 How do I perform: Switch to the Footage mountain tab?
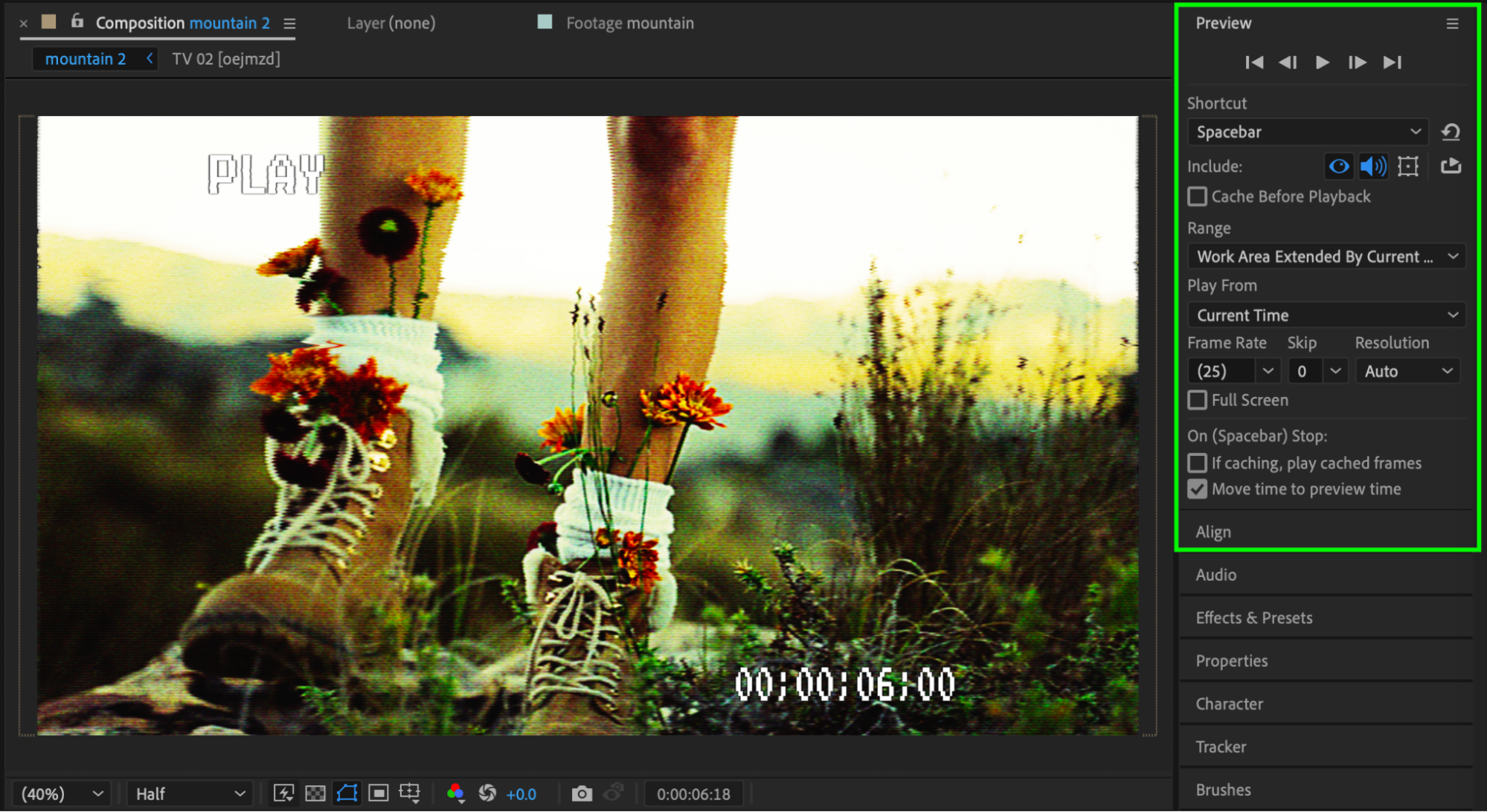[629, 23]
